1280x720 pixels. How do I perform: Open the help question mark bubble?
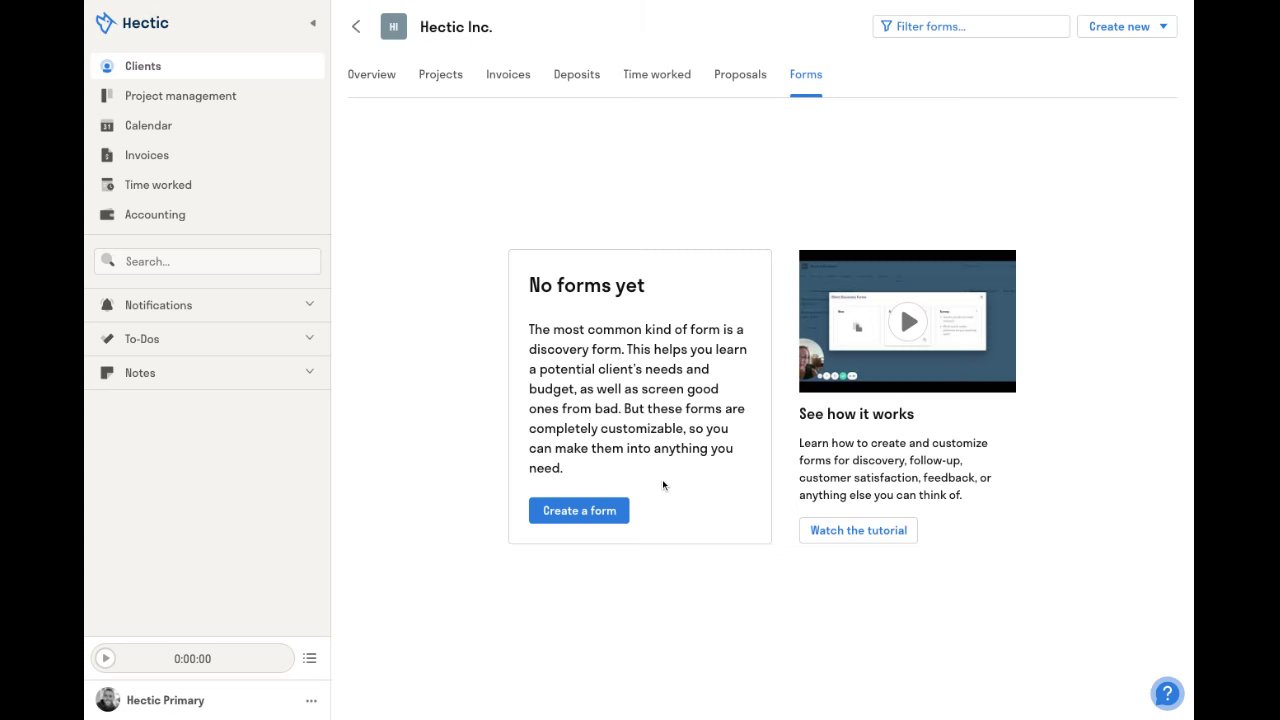point(1167,693)
